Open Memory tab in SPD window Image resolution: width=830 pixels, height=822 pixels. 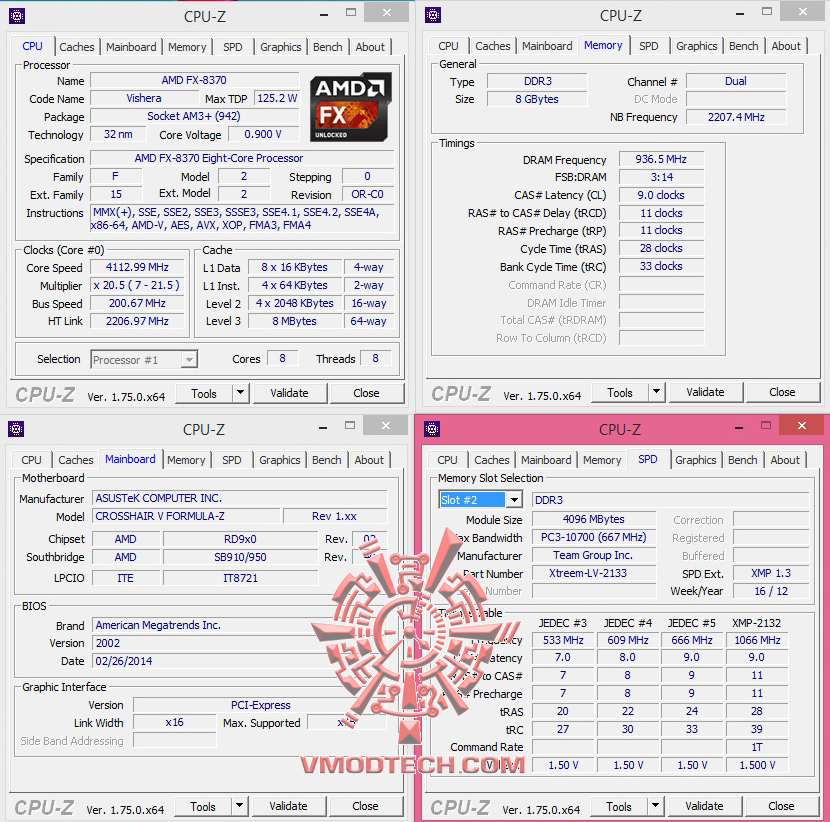click(602, 460)
